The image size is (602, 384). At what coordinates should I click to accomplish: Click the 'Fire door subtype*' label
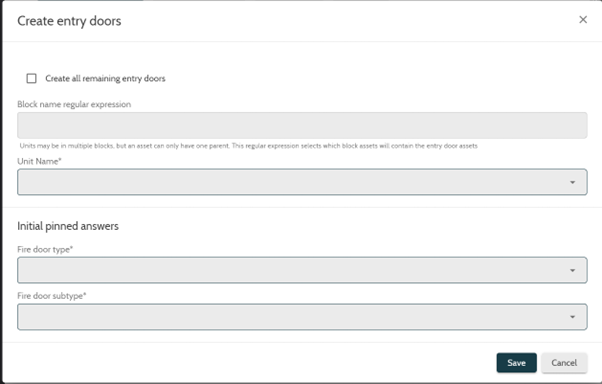[52, 296]
